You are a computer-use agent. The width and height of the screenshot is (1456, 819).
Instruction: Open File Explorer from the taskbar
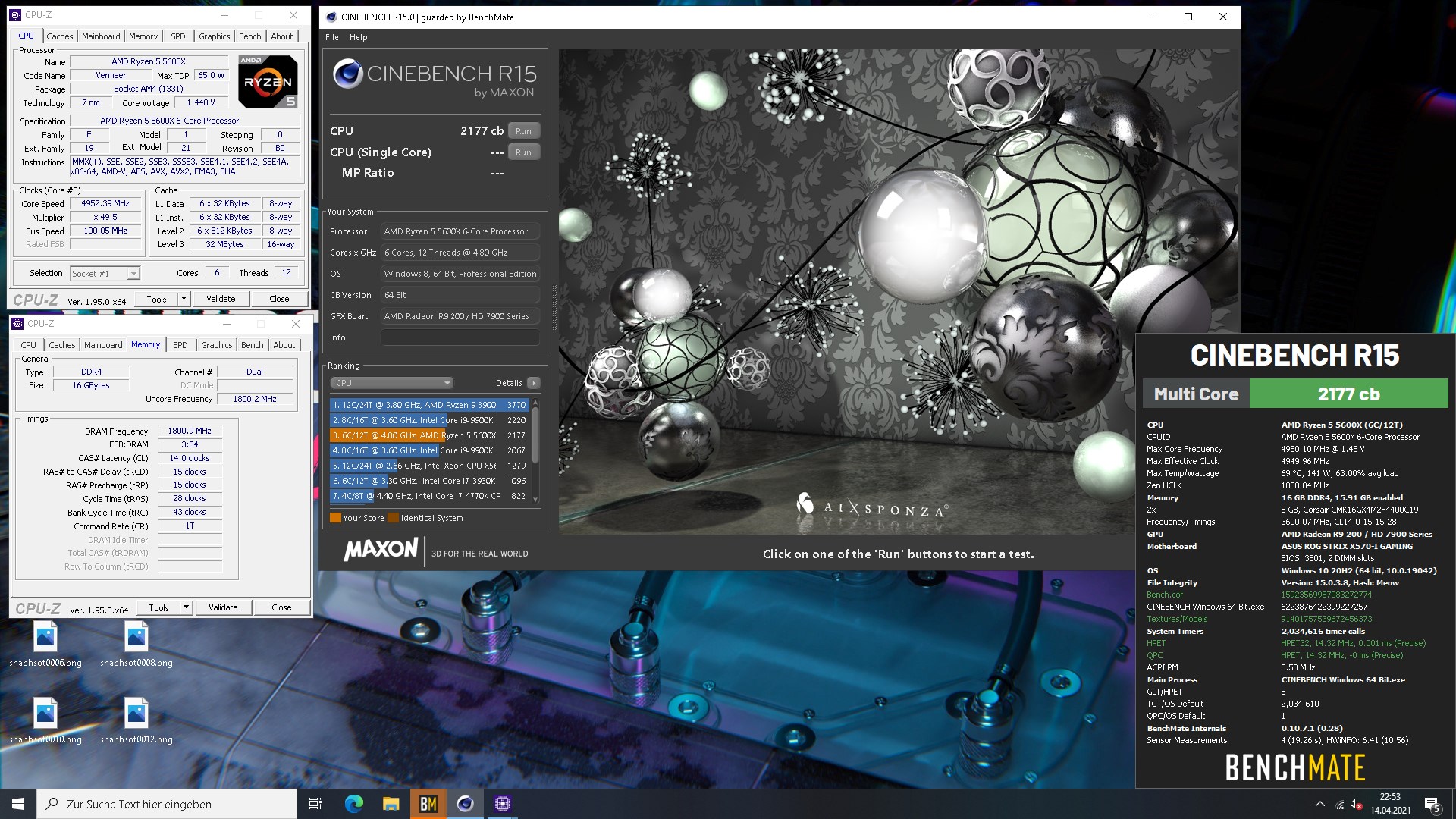(x=391, y=804)
